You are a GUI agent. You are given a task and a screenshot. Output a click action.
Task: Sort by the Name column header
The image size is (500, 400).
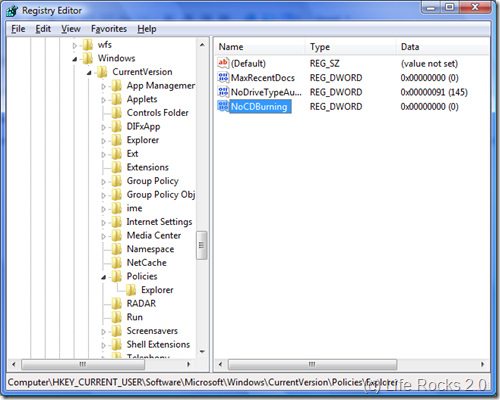(260, 47)
